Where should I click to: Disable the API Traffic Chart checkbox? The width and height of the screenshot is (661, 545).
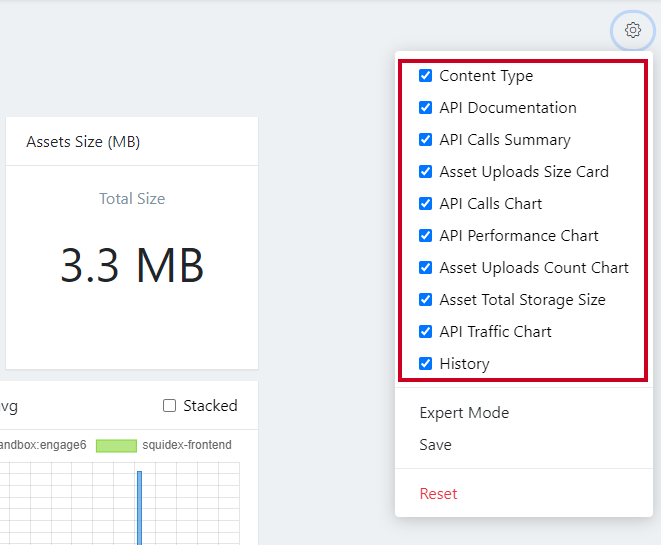pos(425,332)
